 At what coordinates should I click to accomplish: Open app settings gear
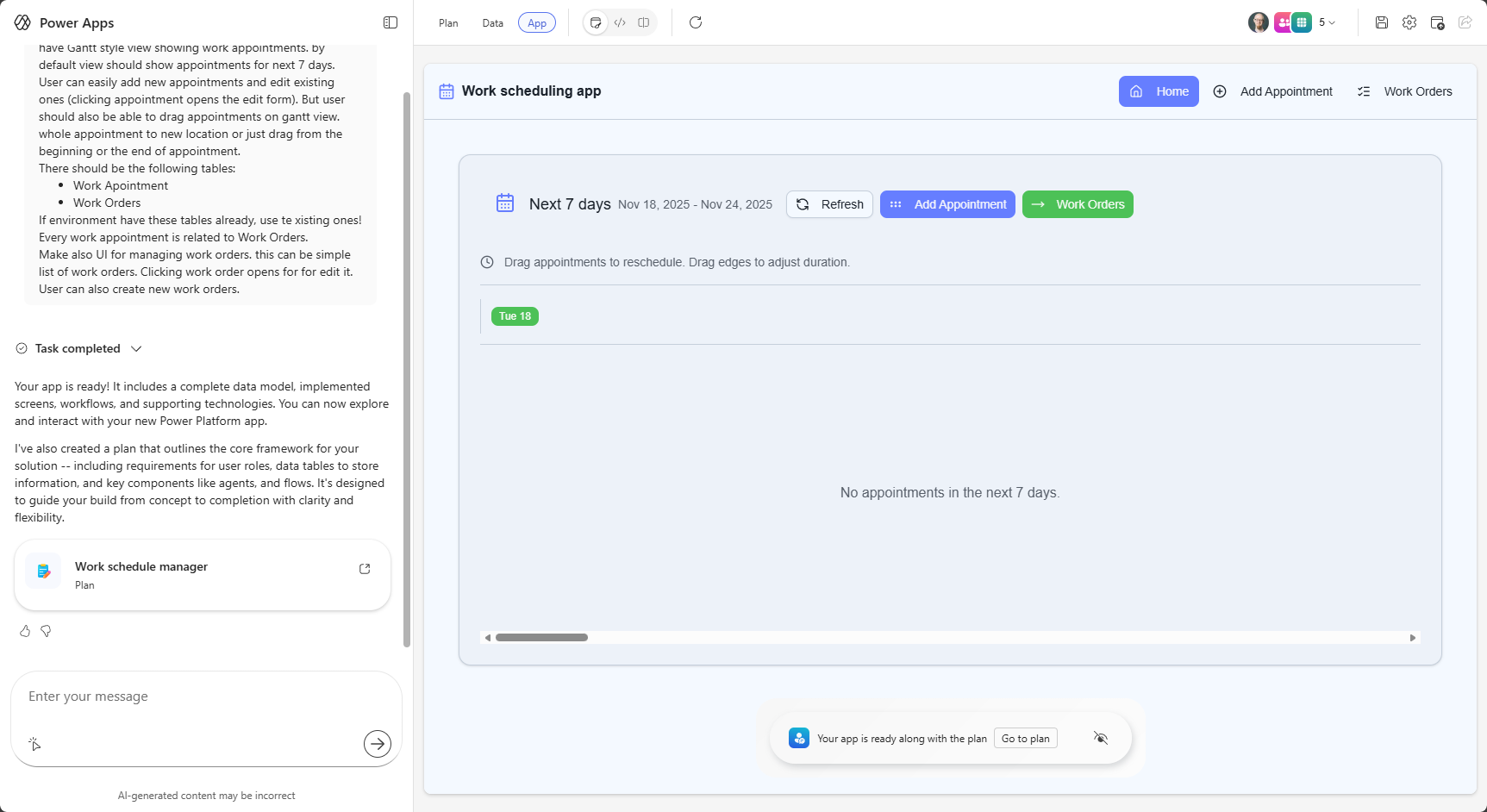(x=1409, y=22)
